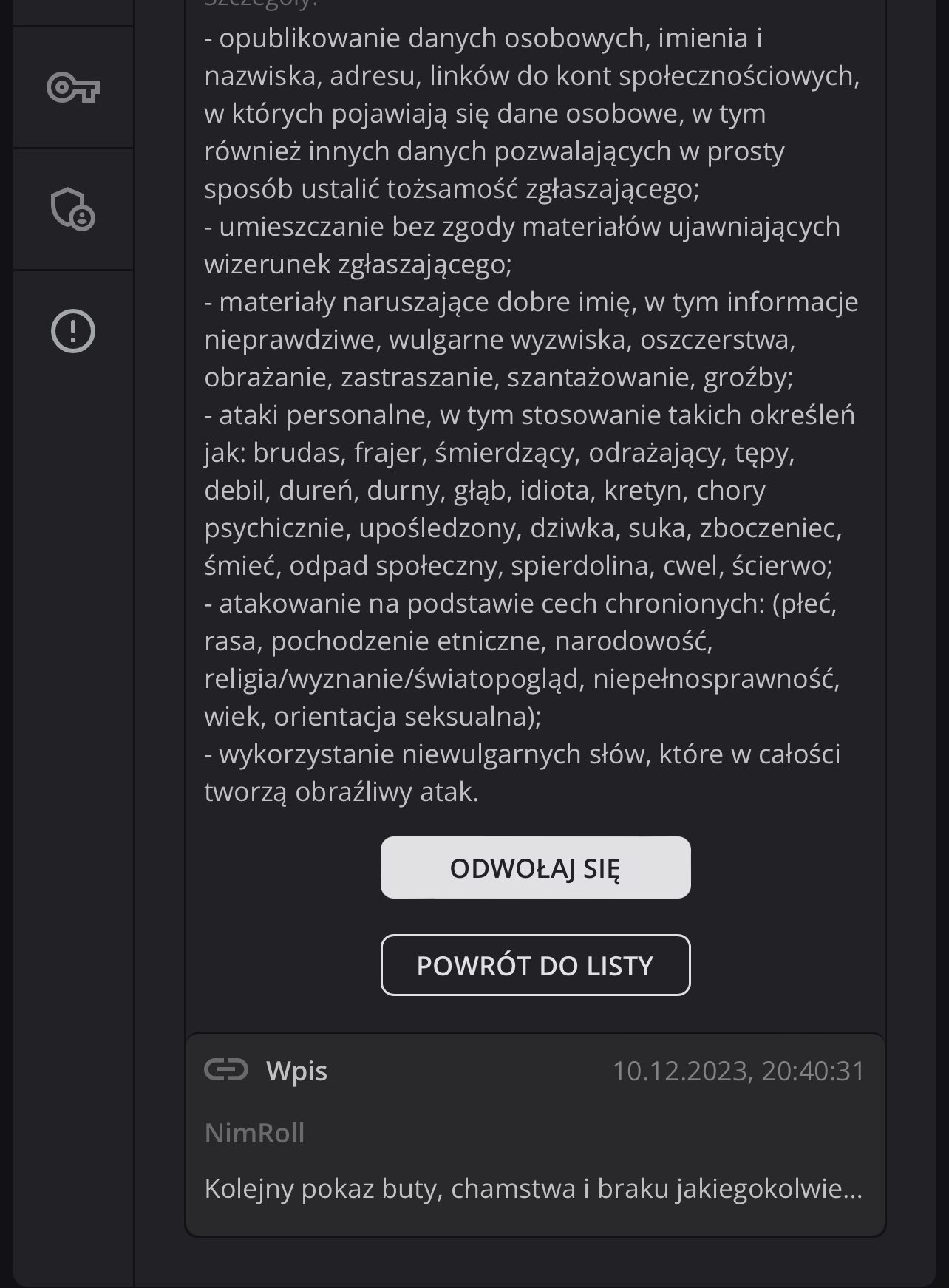The height and width of the screenshot is (1288, 949).
Task: Click the partially visible Szczegóły heading
Action: pos(261,4)
